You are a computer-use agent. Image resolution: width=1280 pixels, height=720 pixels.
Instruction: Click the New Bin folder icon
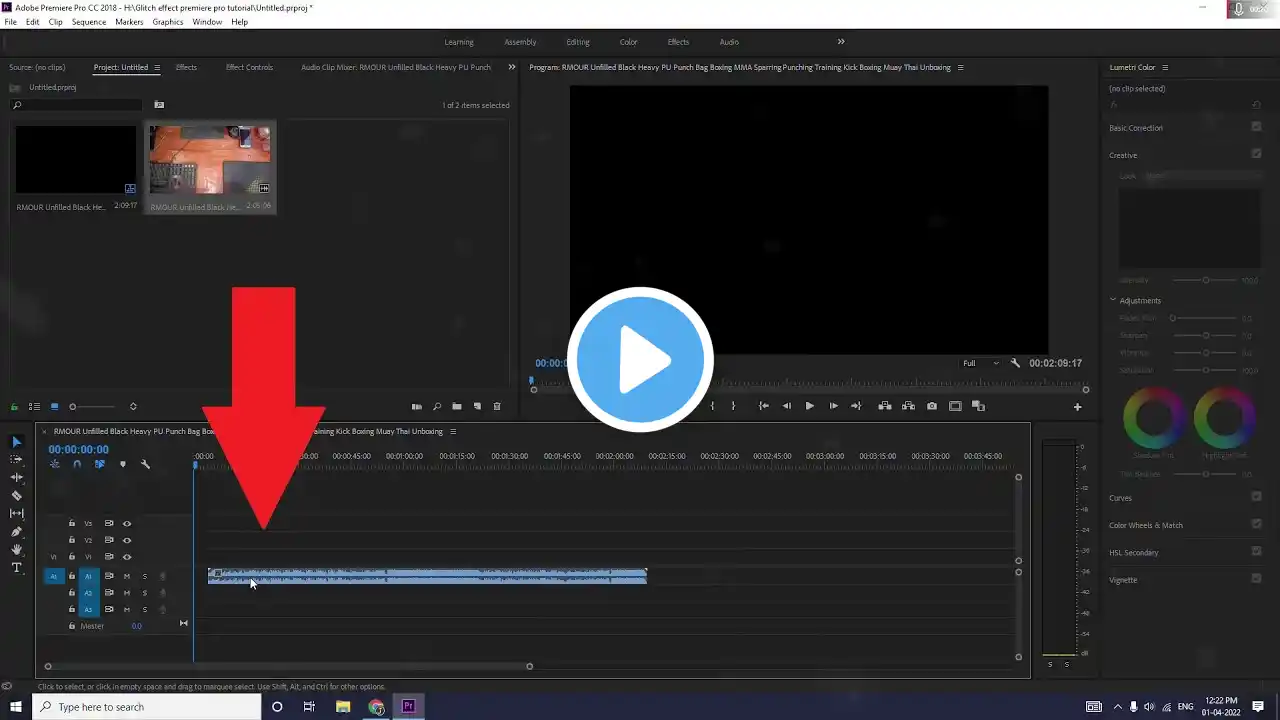(457, 407)
